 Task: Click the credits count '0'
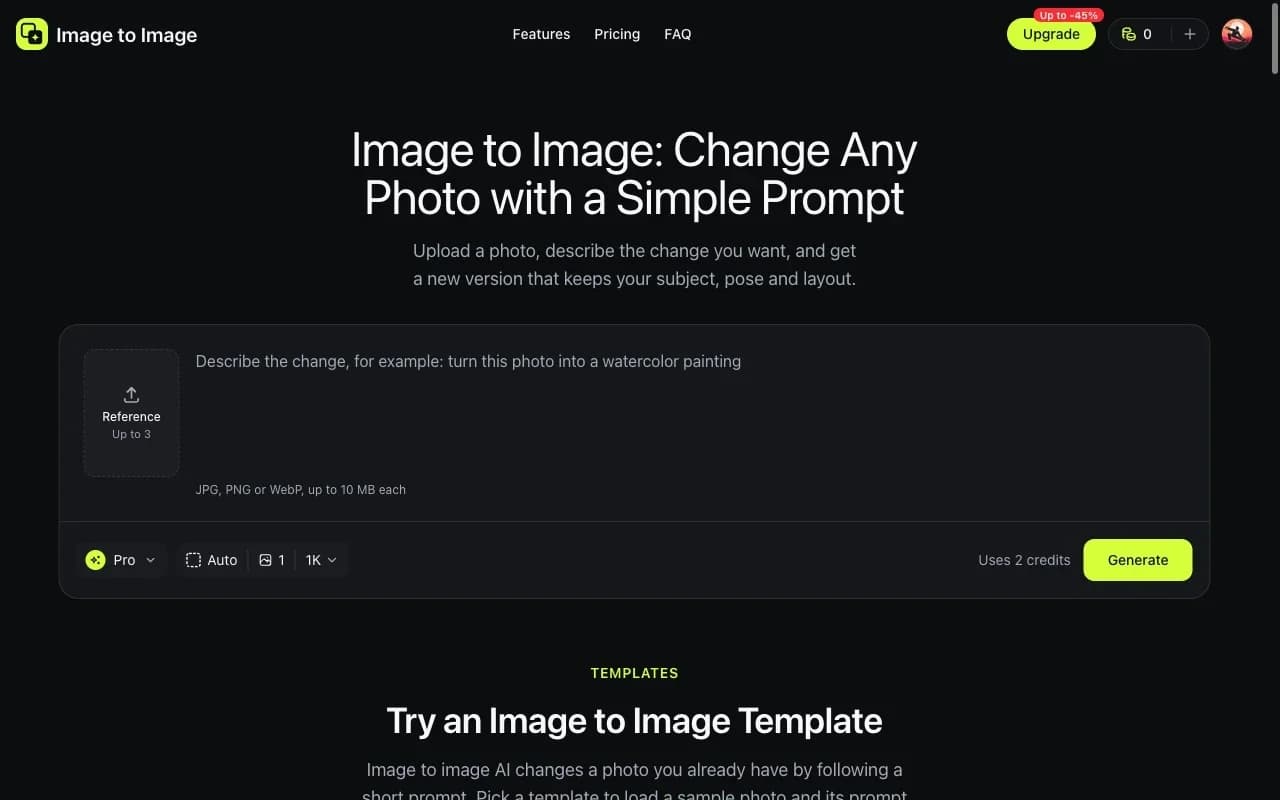click(1147, 34)
